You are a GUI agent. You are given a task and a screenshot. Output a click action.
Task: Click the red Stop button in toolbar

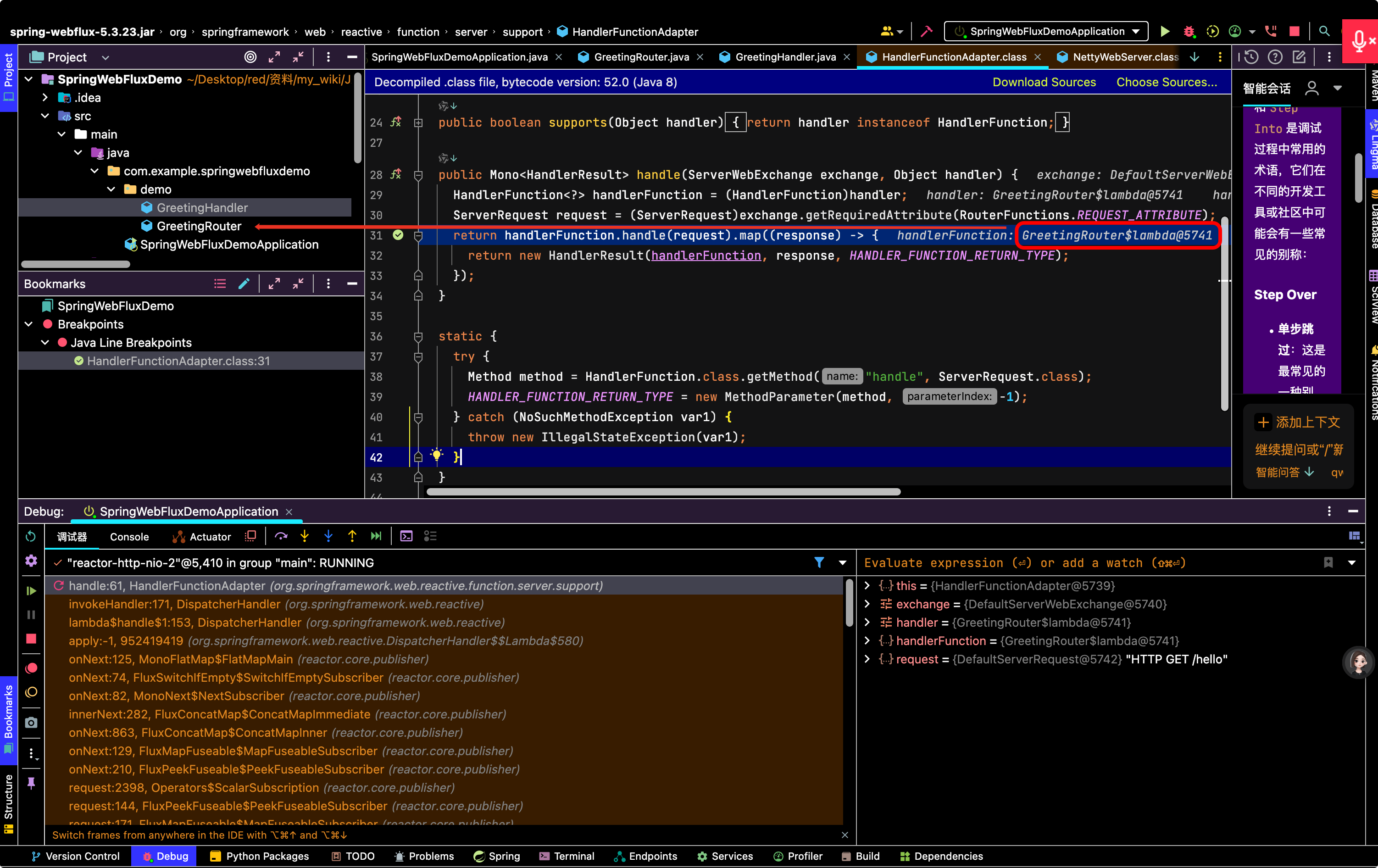(x=1295, y=32)
